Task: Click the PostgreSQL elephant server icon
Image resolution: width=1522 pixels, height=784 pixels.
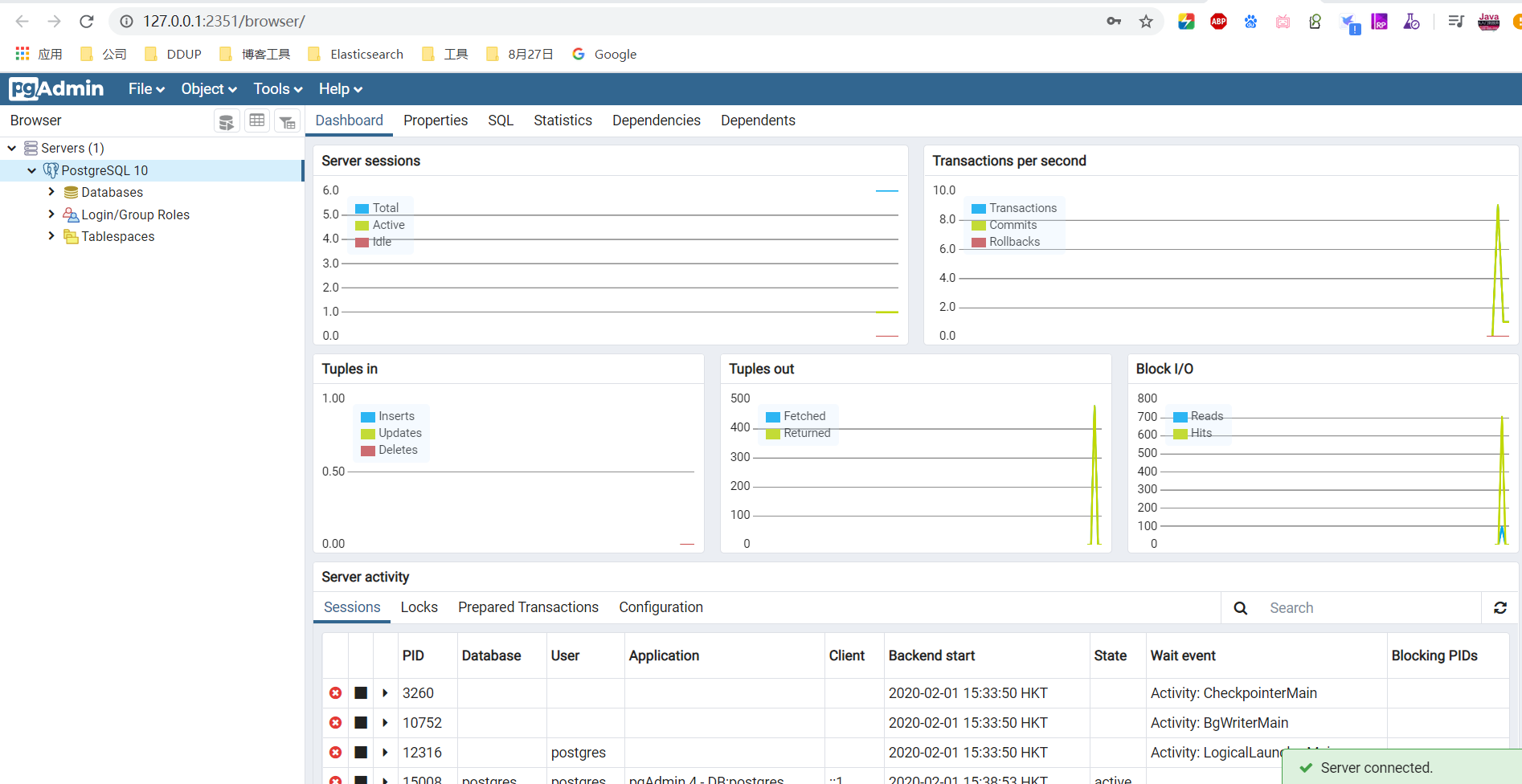Action: pos(51,170)
